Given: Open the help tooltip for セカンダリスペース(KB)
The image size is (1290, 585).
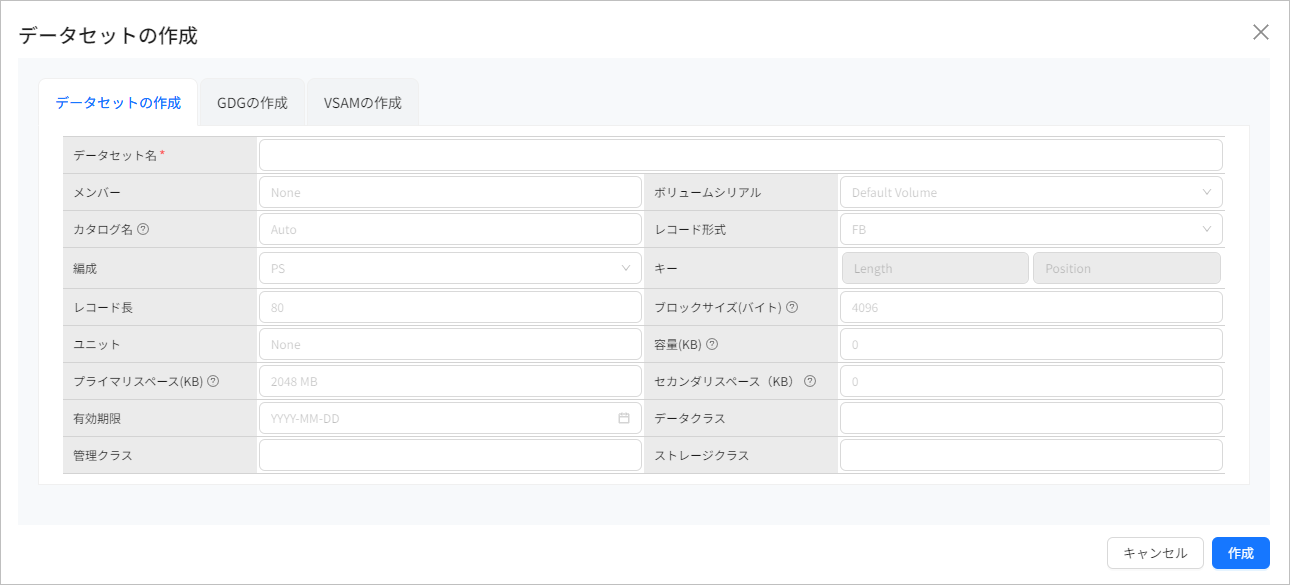Looking at the screenshot, I should tap(810, 380).
